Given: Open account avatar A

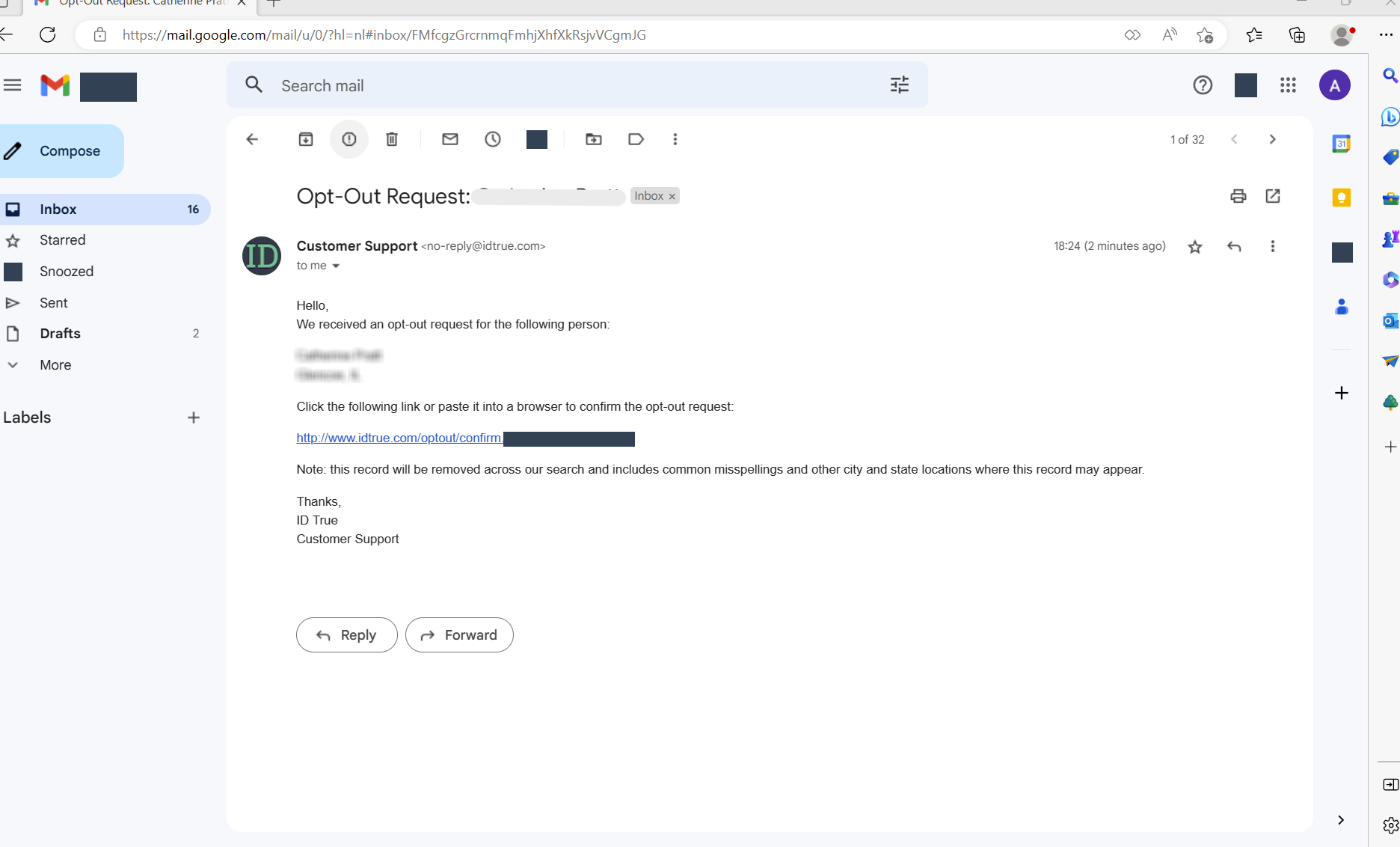Looking at the screenshot, I should [x=1335, y=85].
